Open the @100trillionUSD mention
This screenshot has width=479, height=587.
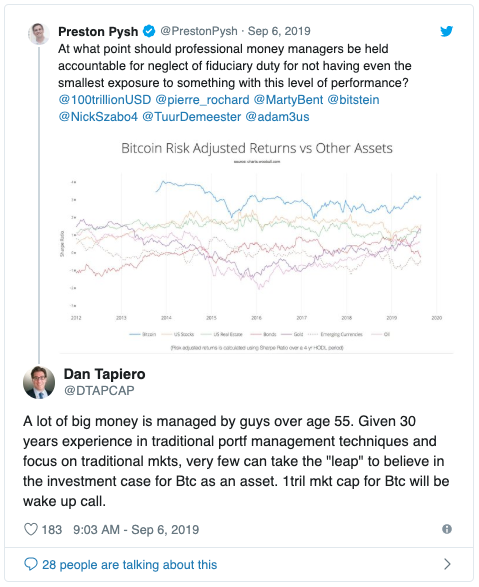pos(105,100)
